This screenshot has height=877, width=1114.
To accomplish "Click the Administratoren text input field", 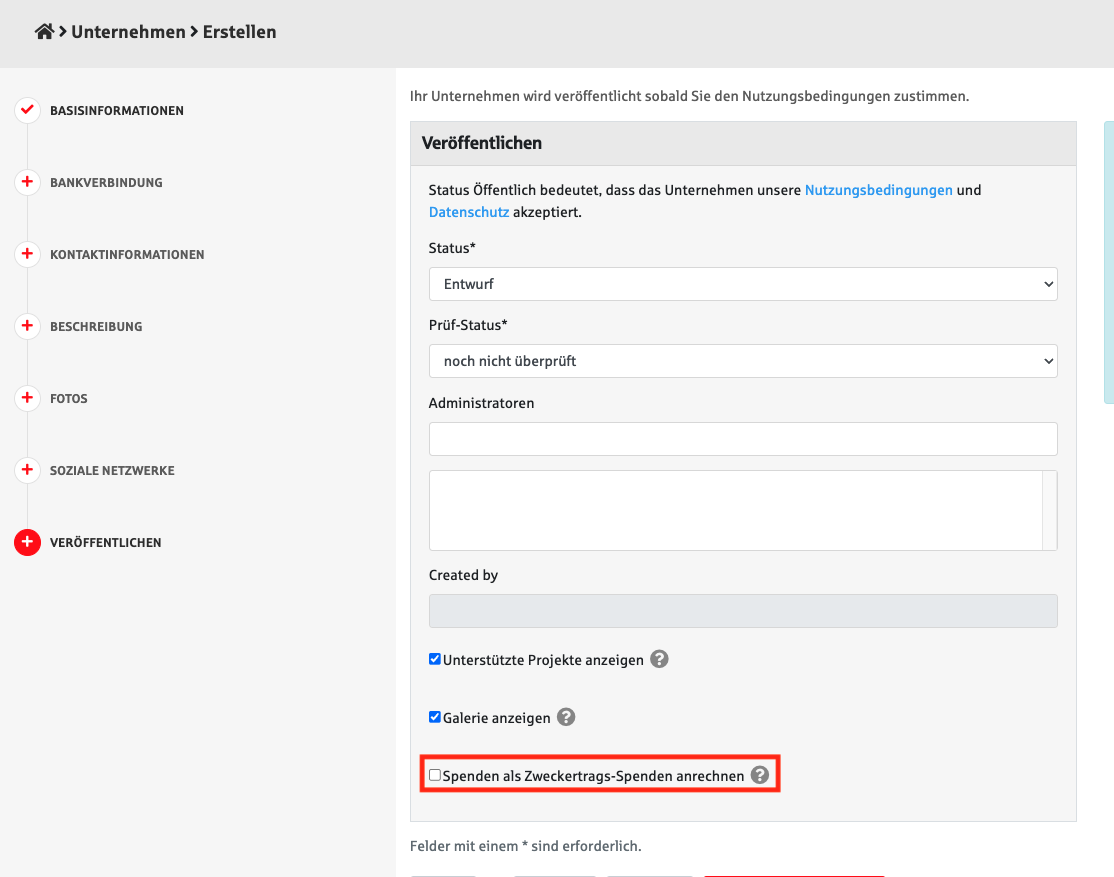I will (x=742, y=439).
